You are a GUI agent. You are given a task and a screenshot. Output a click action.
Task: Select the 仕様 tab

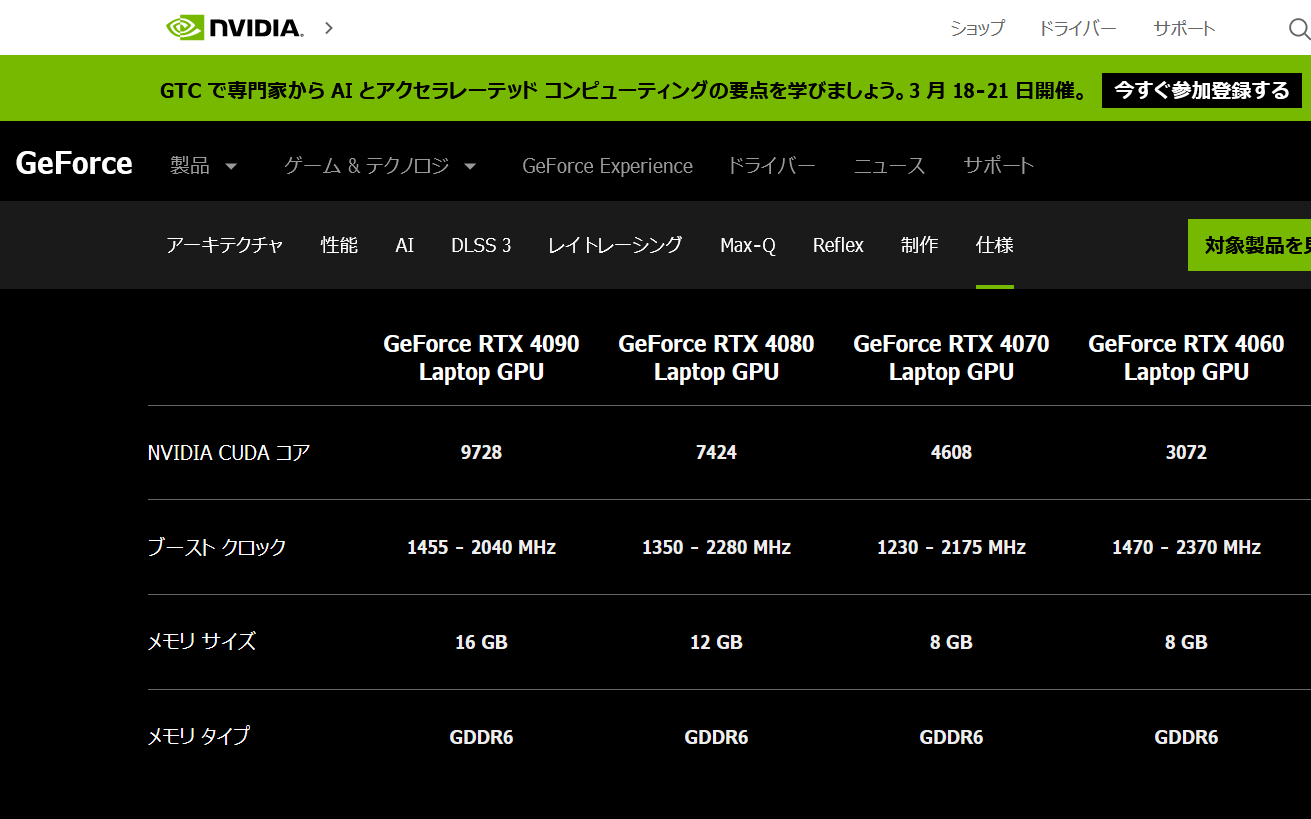pyautogui.click(x=995, y=245)
